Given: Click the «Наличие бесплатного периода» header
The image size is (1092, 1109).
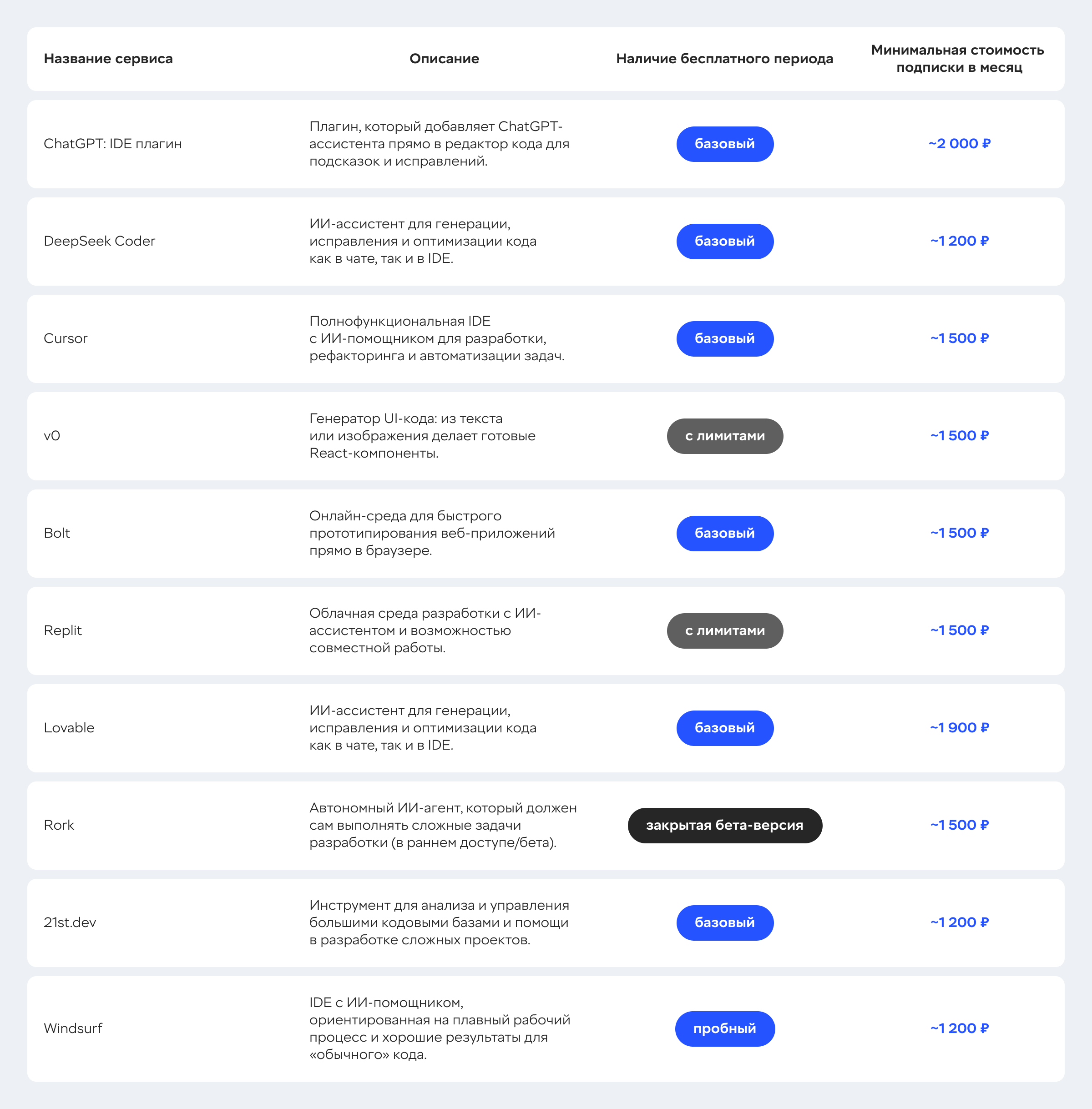Looking at the screenshot, I should 724,59.
